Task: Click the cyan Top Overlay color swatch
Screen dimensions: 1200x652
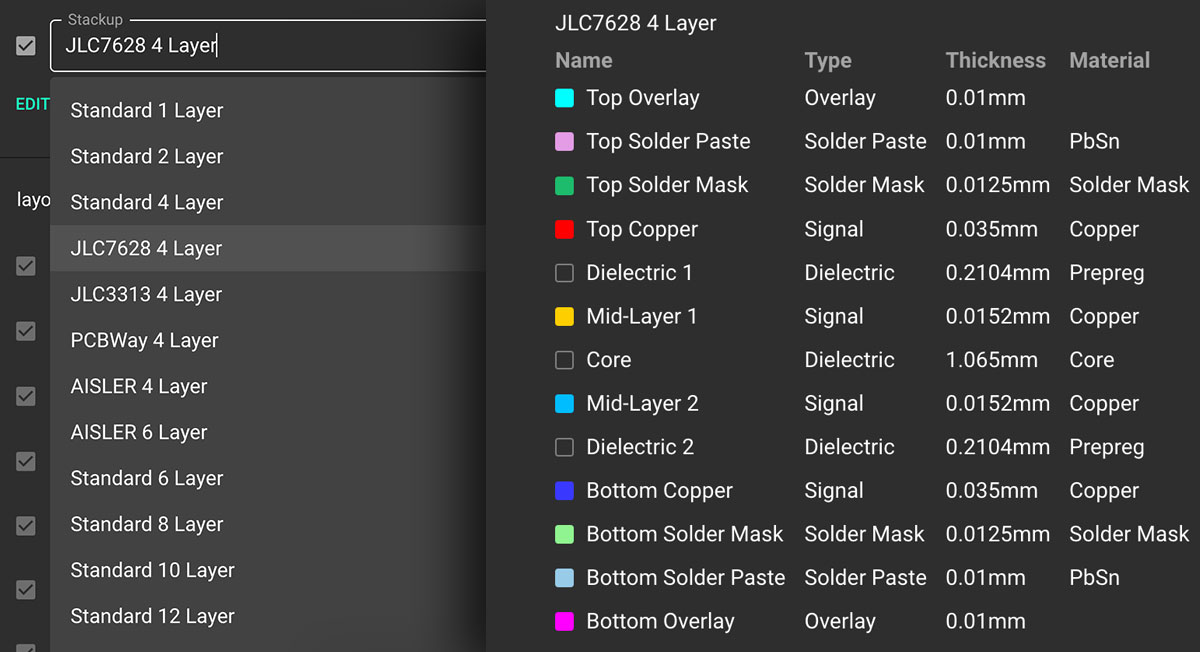Action: [x=564, y=98]
